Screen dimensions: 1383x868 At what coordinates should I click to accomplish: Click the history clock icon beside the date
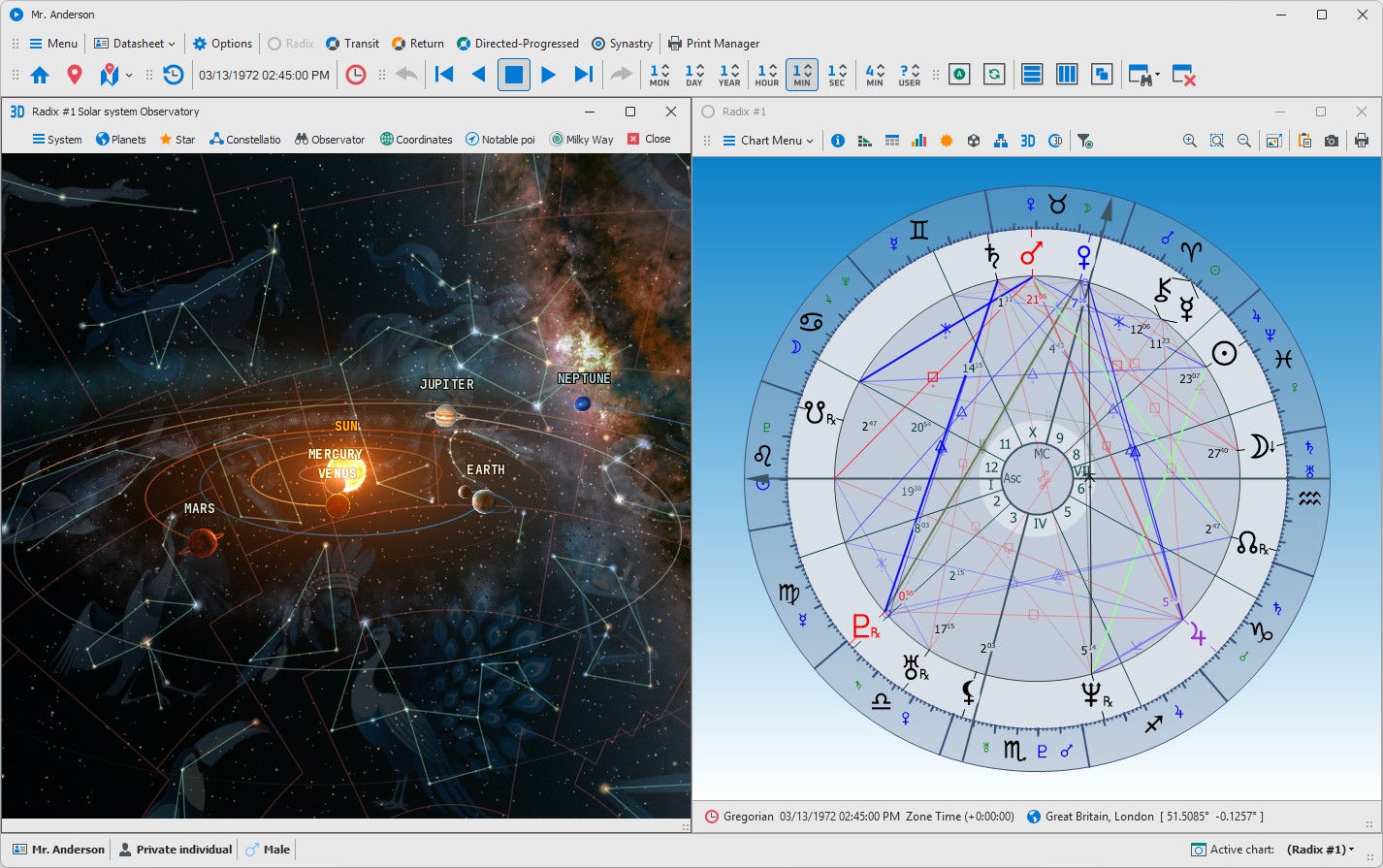pos(173,75)
